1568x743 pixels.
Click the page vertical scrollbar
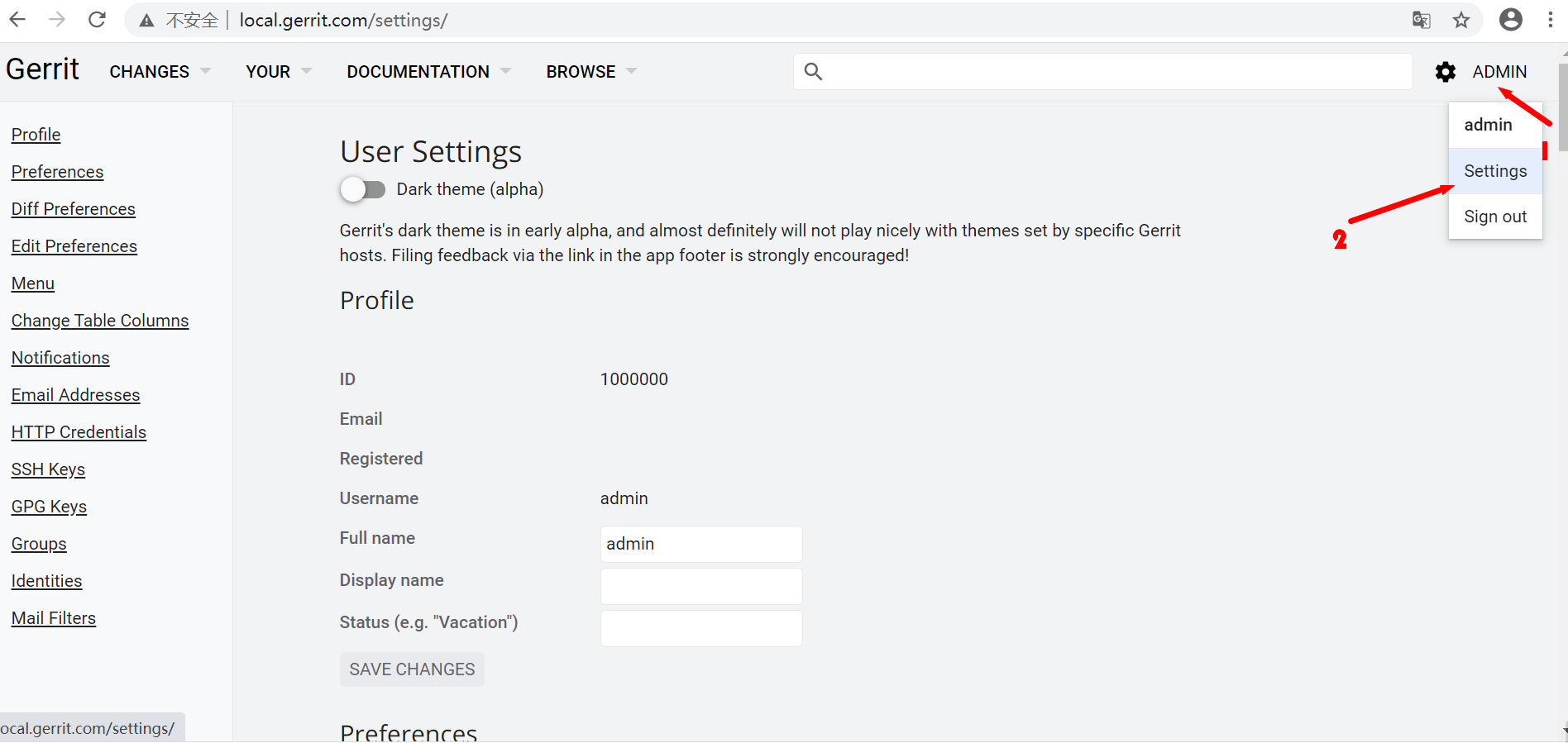(1563, 107)
